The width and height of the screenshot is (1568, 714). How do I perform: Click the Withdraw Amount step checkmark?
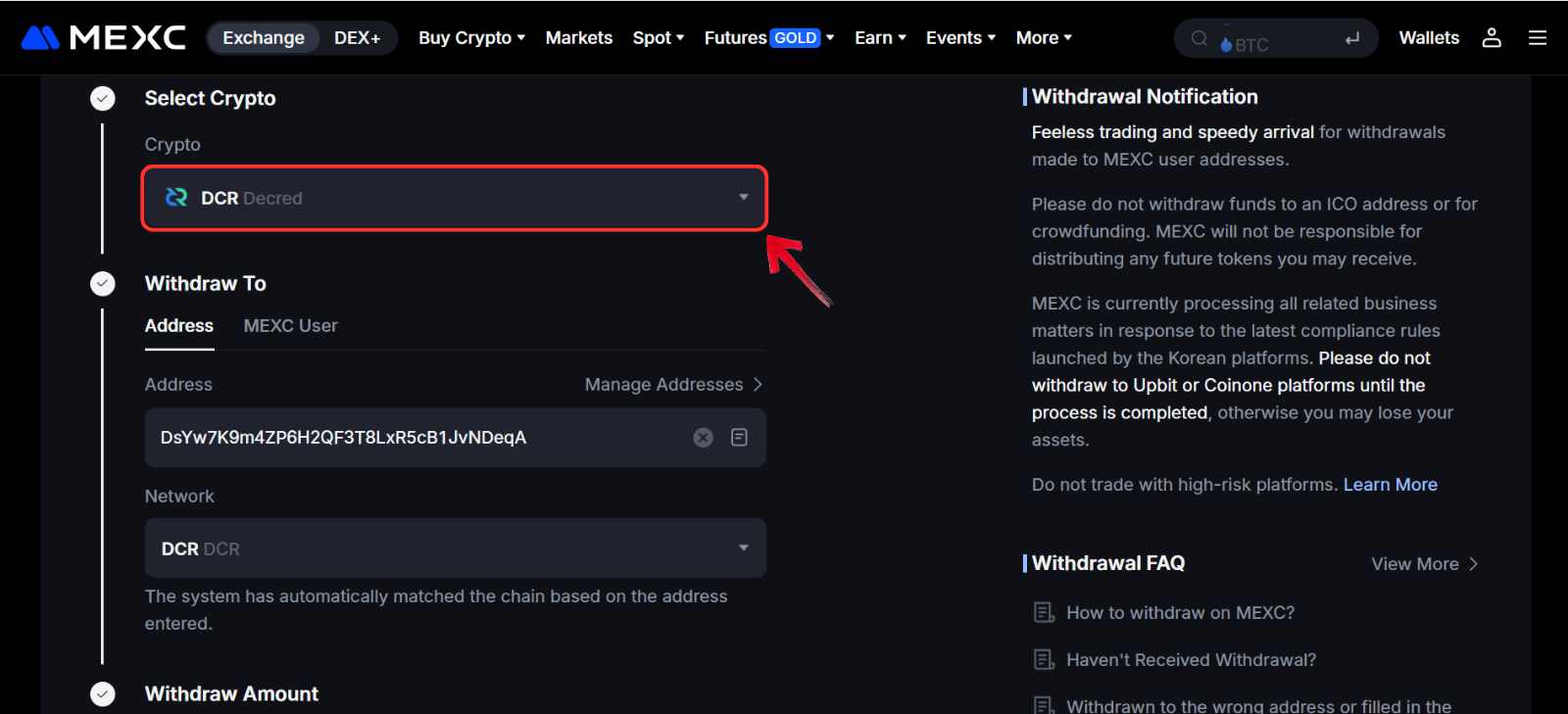[x=103, y=693]
